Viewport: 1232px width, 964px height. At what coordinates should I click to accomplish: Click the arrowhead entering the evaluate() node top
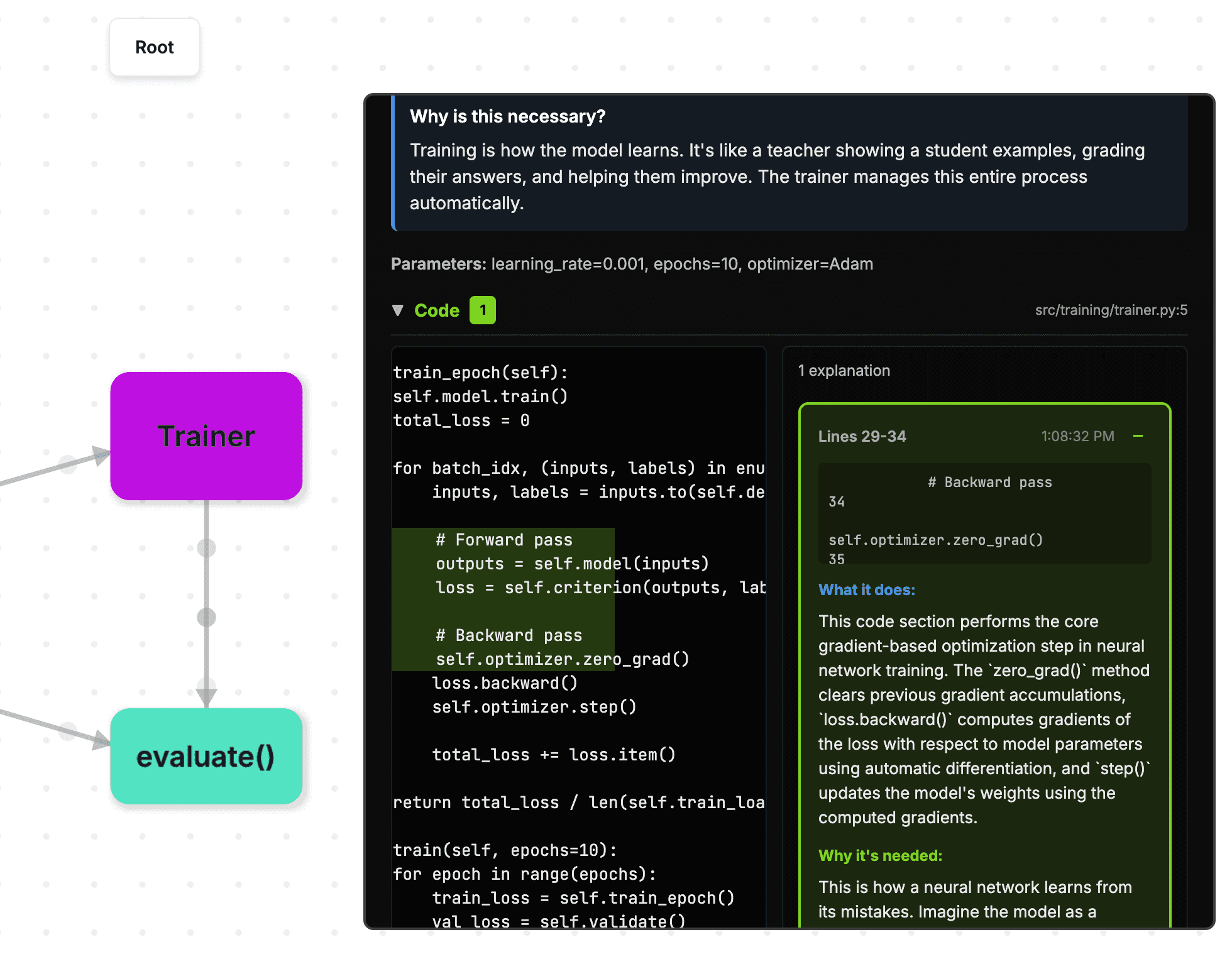pos(206,695)
